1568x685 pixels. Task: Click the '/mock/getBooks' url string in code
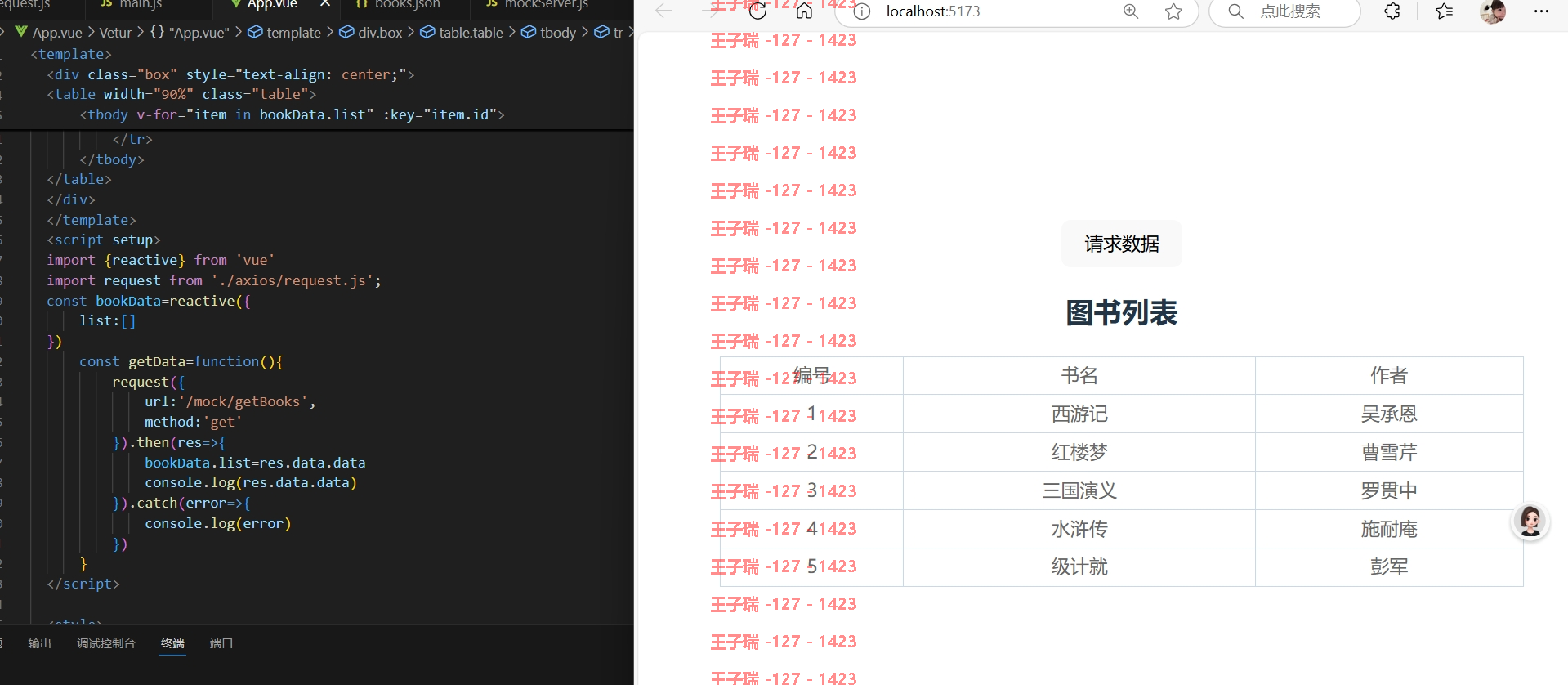click(243, 401)
